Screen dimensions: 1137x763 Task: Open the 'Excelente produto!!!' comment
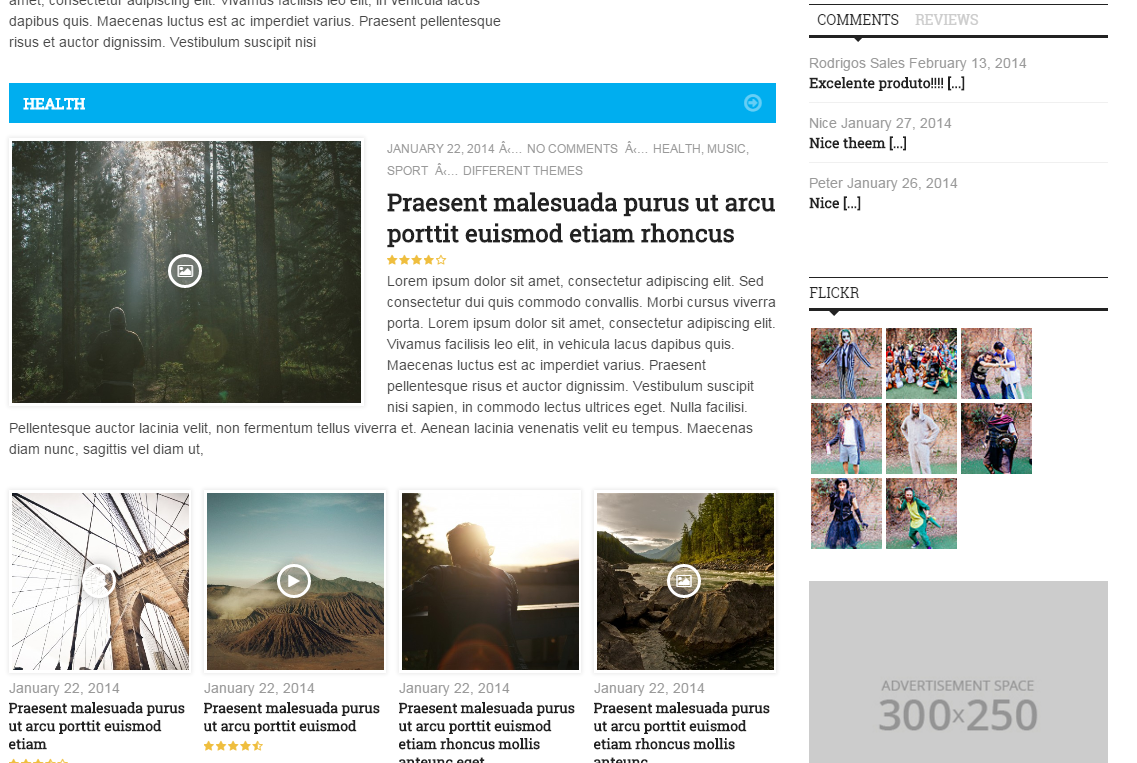[886, 83]
